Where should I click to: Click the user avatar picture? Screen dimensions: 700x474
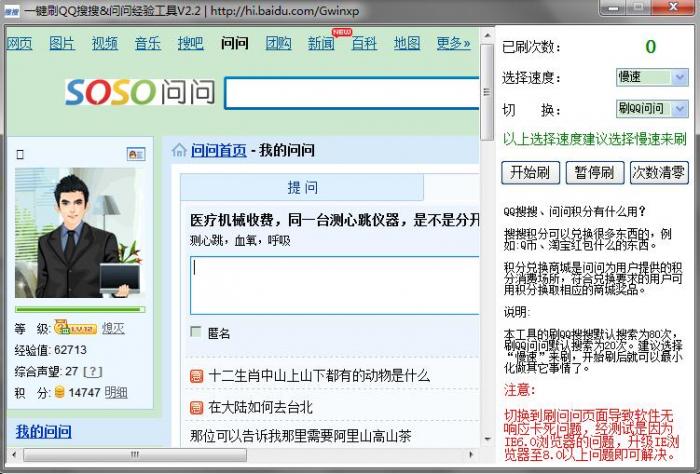pyautogui.click(x=79, y=233)
